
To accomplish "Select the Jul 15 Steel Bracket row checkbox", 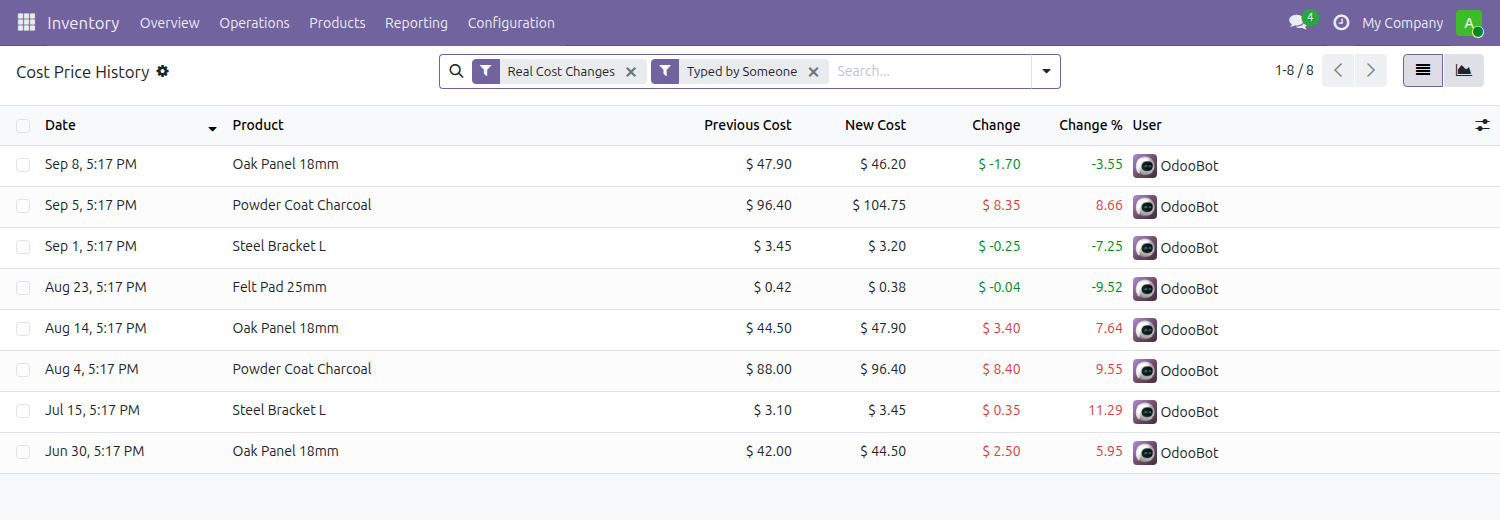I will point(23,411).
